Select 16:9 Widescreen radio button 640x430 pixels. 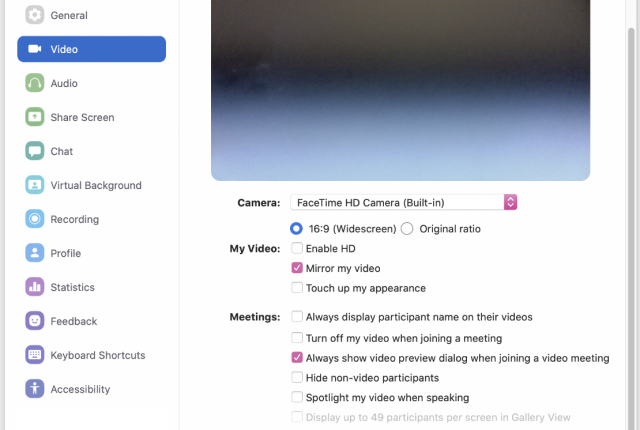point(296,228)
